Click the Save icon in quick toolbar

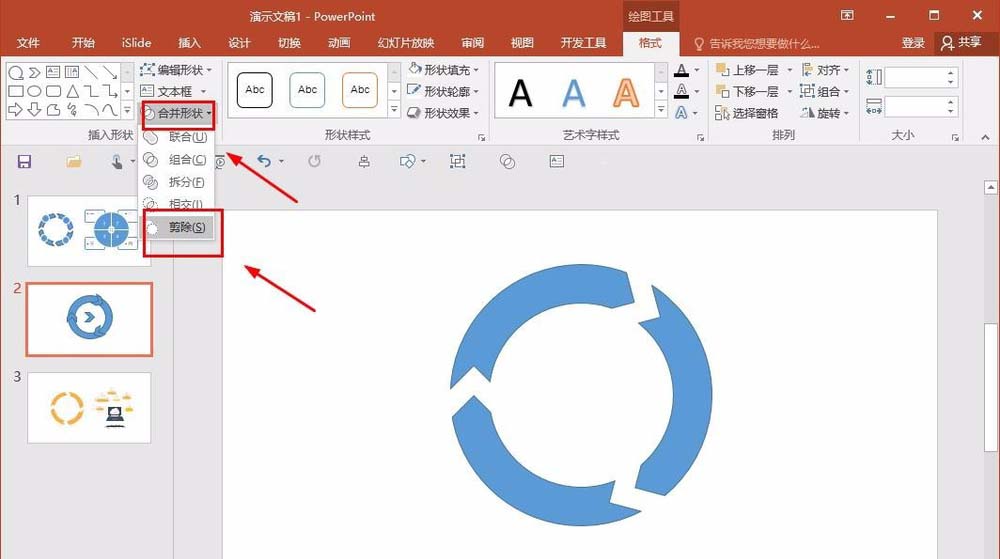click(24, 161)
